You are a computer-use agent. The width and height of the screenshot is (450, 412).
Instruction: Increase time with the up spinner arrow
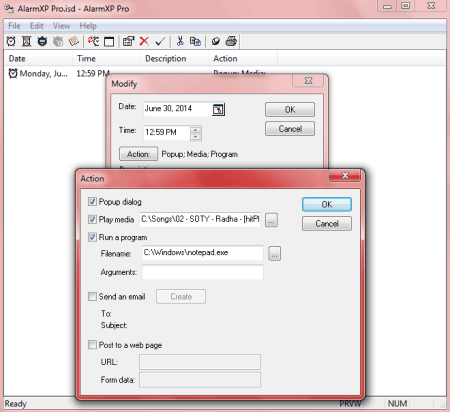point(196,130)
